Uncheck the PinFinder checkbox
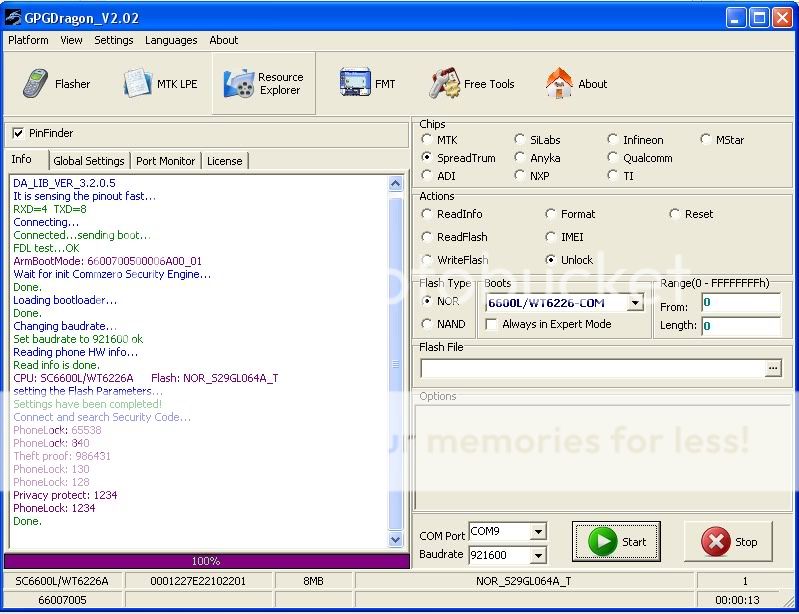 tap(18, 133)
